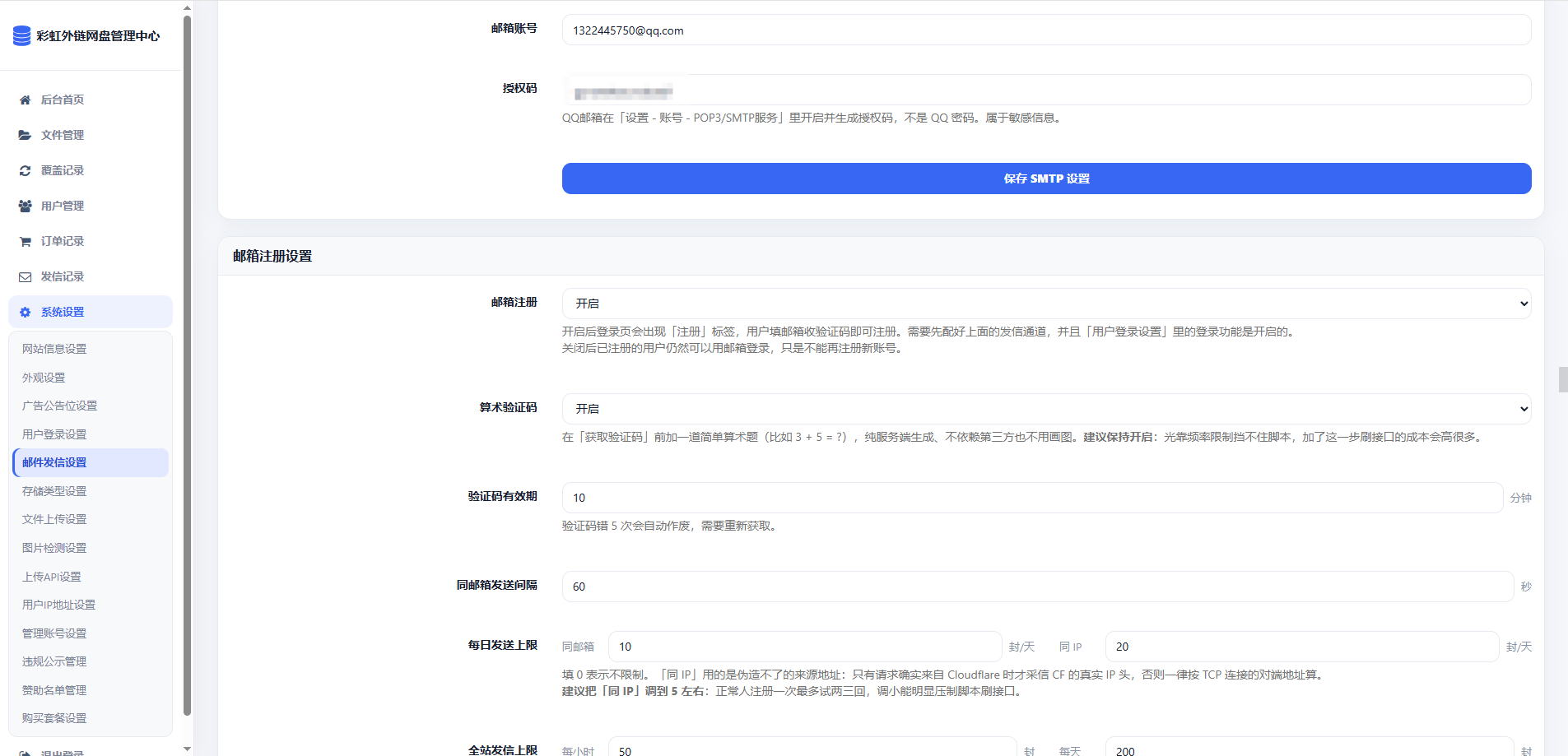
Task: Click the database logo icon in header
Action: [x=22, y=35]
